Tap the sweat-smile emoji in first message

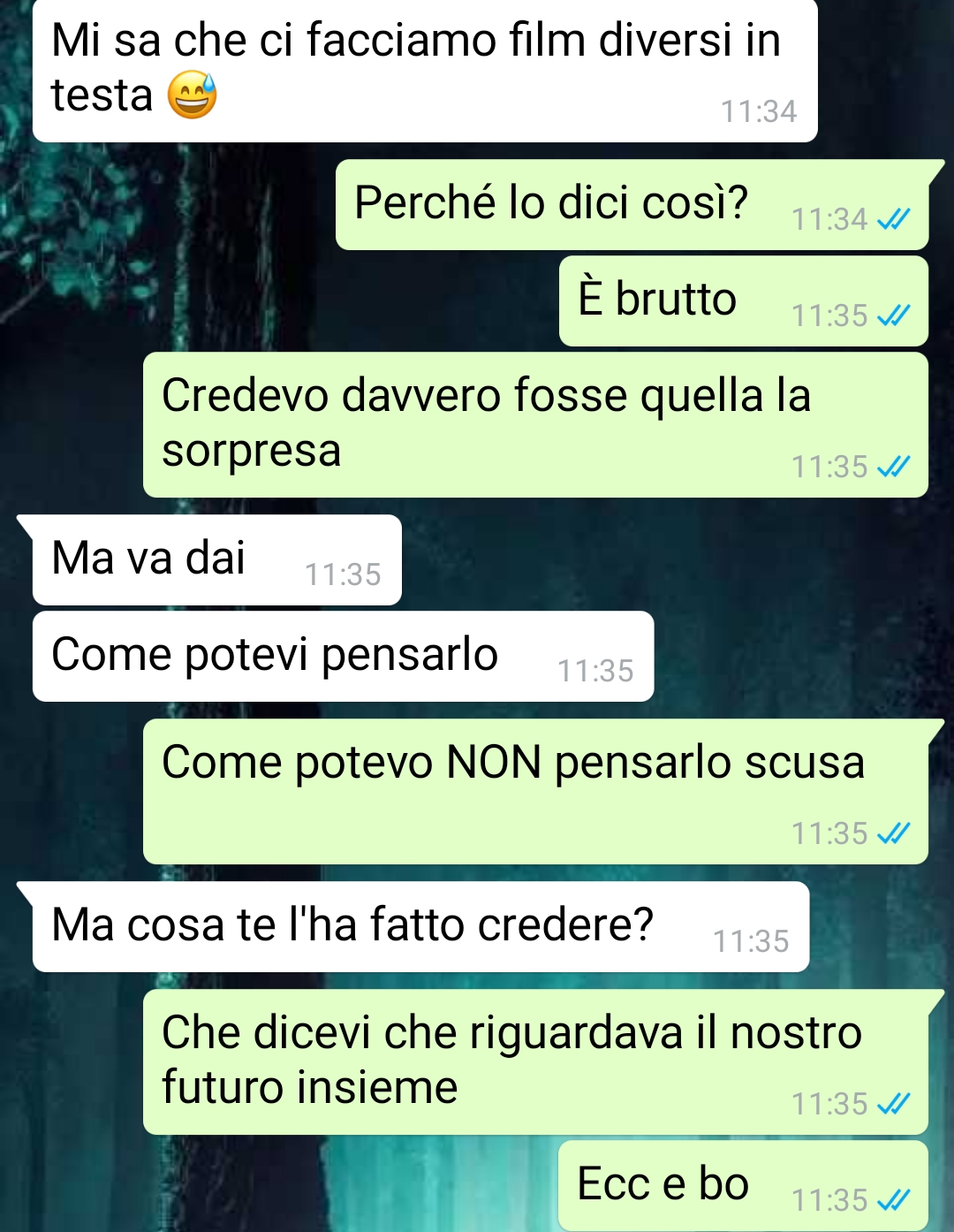193,95
